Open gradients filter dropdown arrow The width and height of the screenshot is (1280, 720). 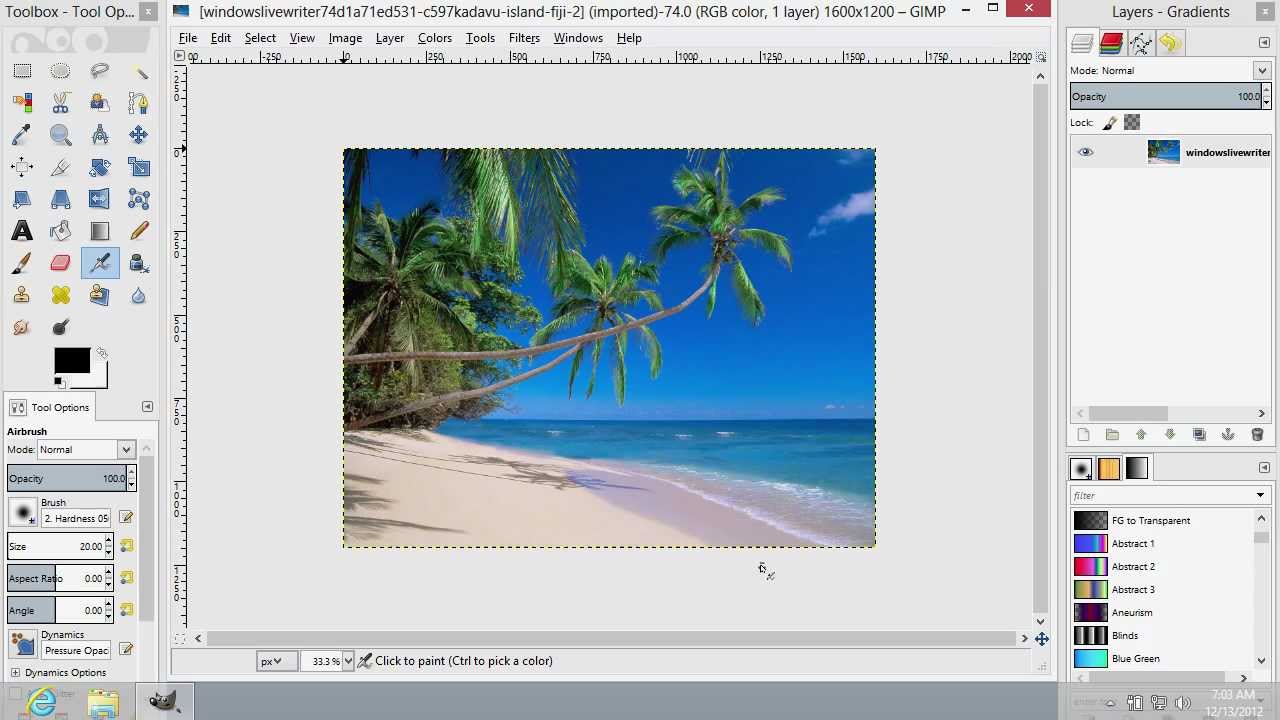[1260, 495]
